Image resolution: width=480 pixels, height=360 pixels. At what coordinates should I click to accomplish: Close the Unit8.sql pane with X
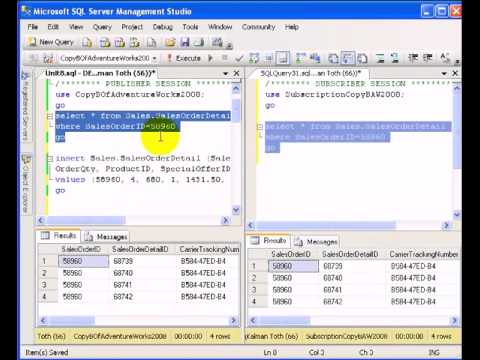236,73
